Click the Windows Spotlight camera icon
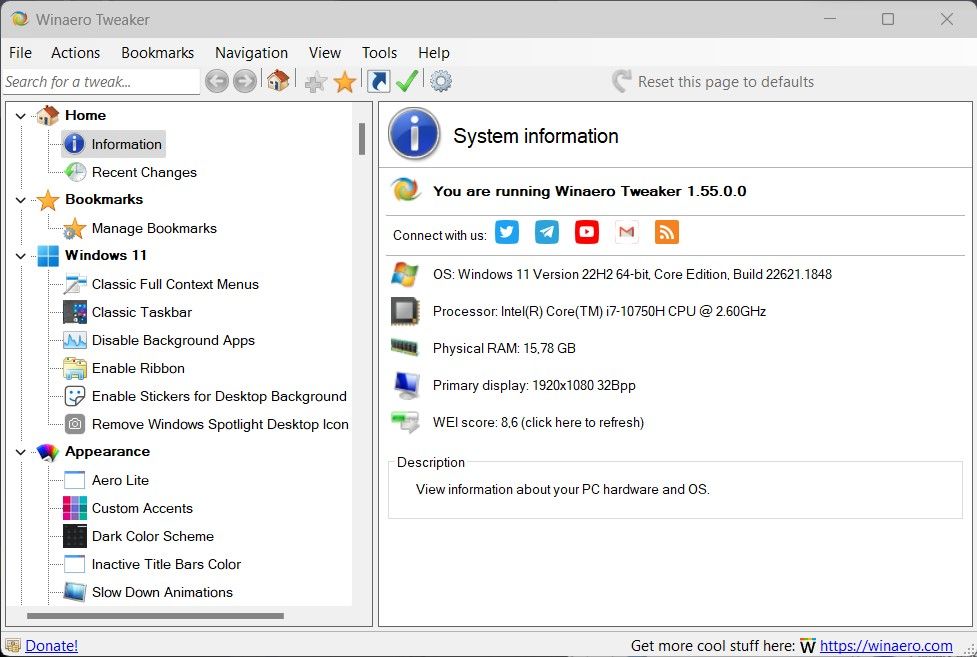 [75, 424]
